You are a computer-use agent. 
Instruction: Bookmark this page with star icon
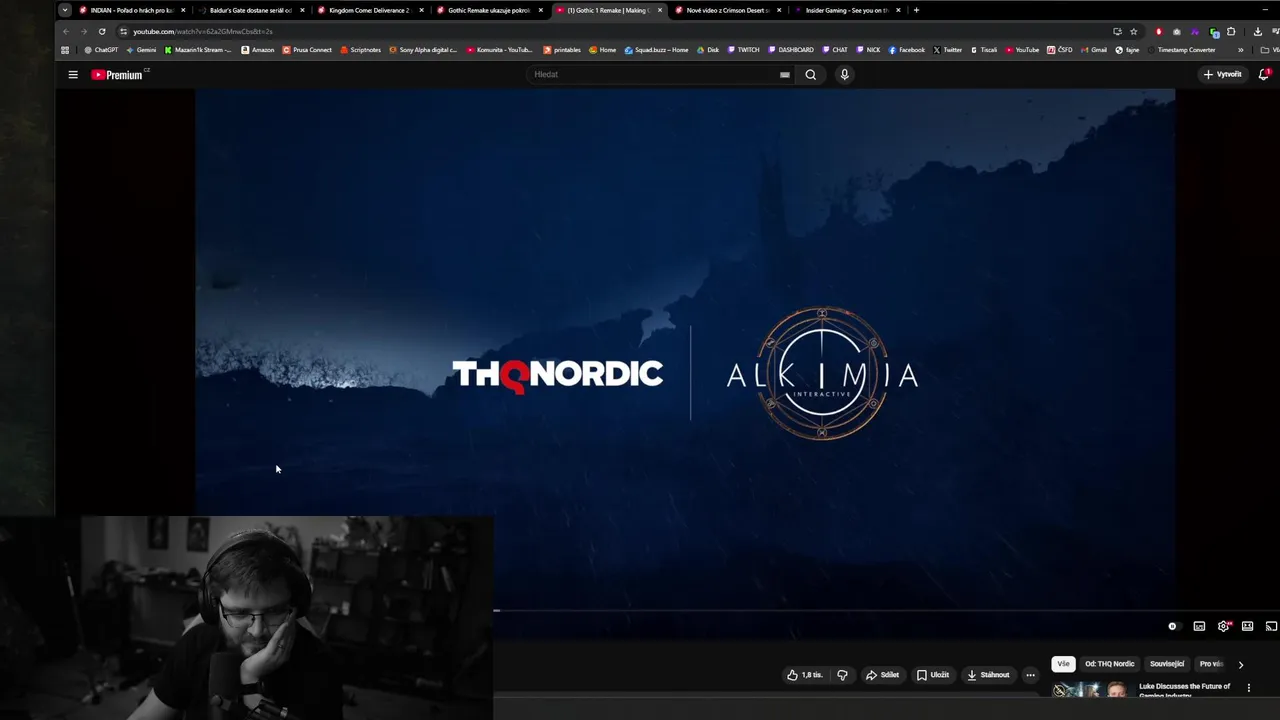click(1133, 31)
